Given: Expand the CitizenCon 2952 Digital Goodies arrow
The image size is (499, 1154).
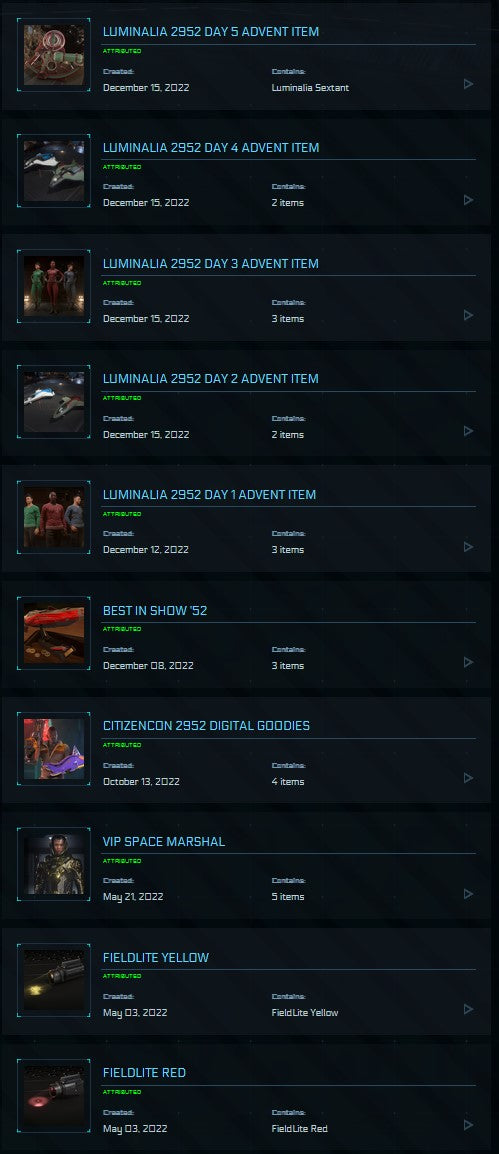Looking at the screenshot, I should (468, 778).
